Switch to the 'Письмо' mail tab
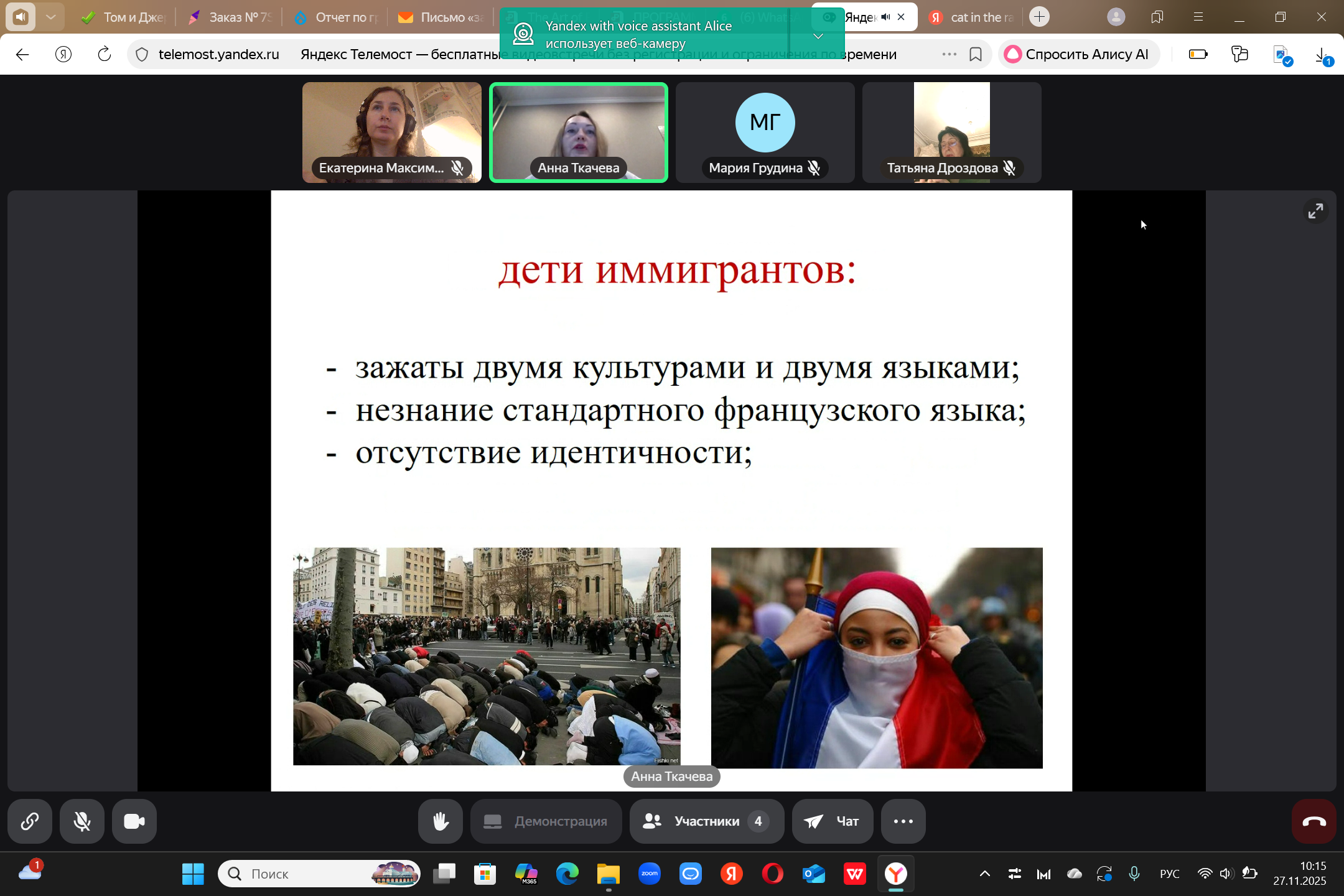 pos(442,17)
